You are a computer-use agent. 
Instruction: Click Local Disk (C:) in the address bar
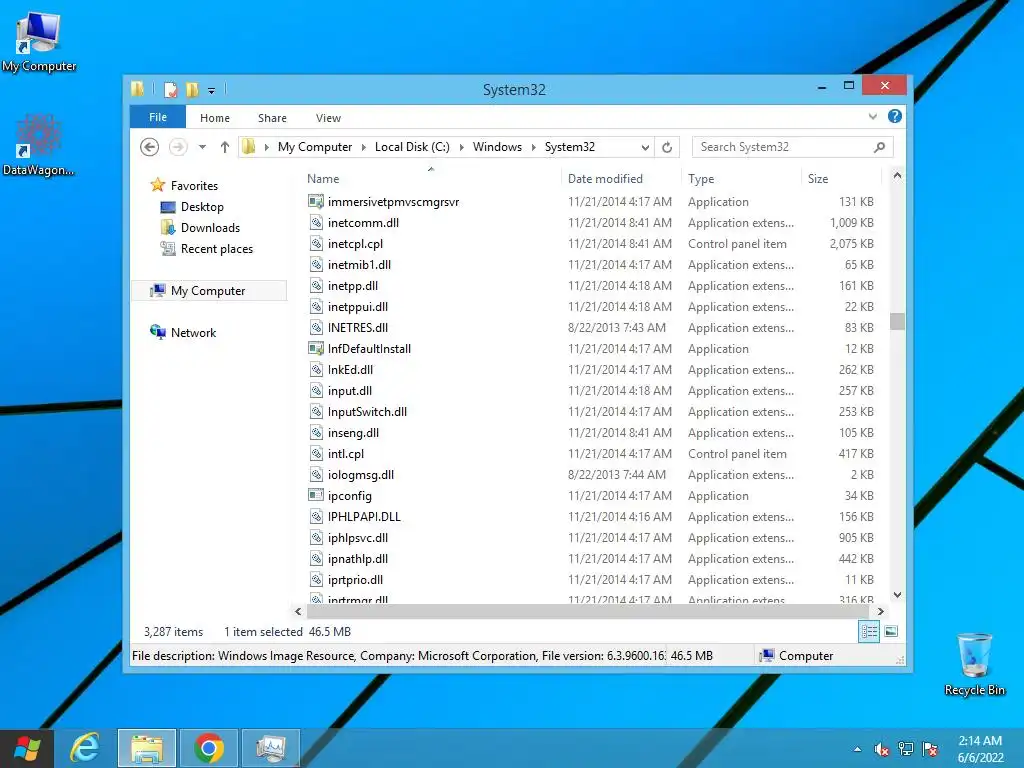[x=412, y=147]
